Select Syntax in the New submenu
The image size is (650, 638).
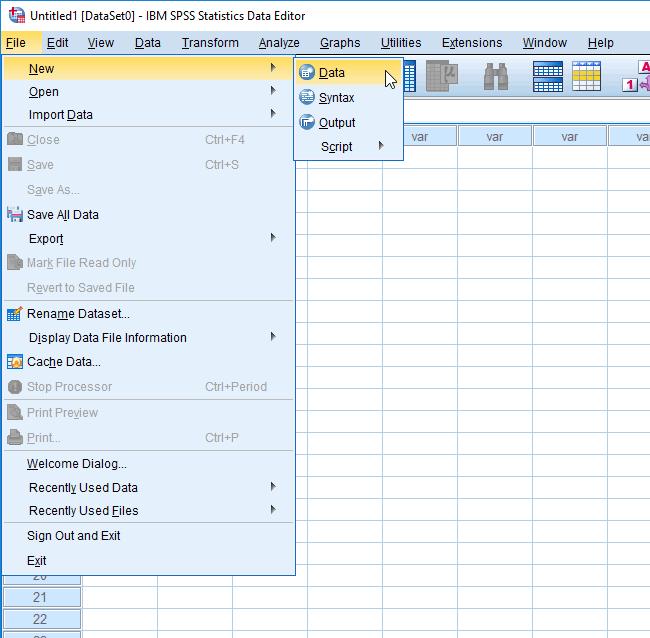click(348, 97)
